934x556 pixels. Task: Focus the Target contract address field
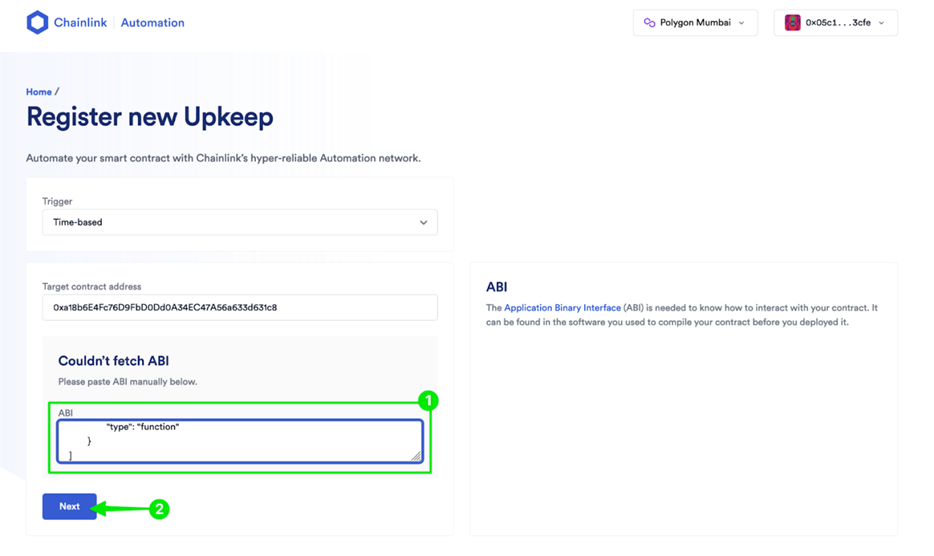click(240, 307)
